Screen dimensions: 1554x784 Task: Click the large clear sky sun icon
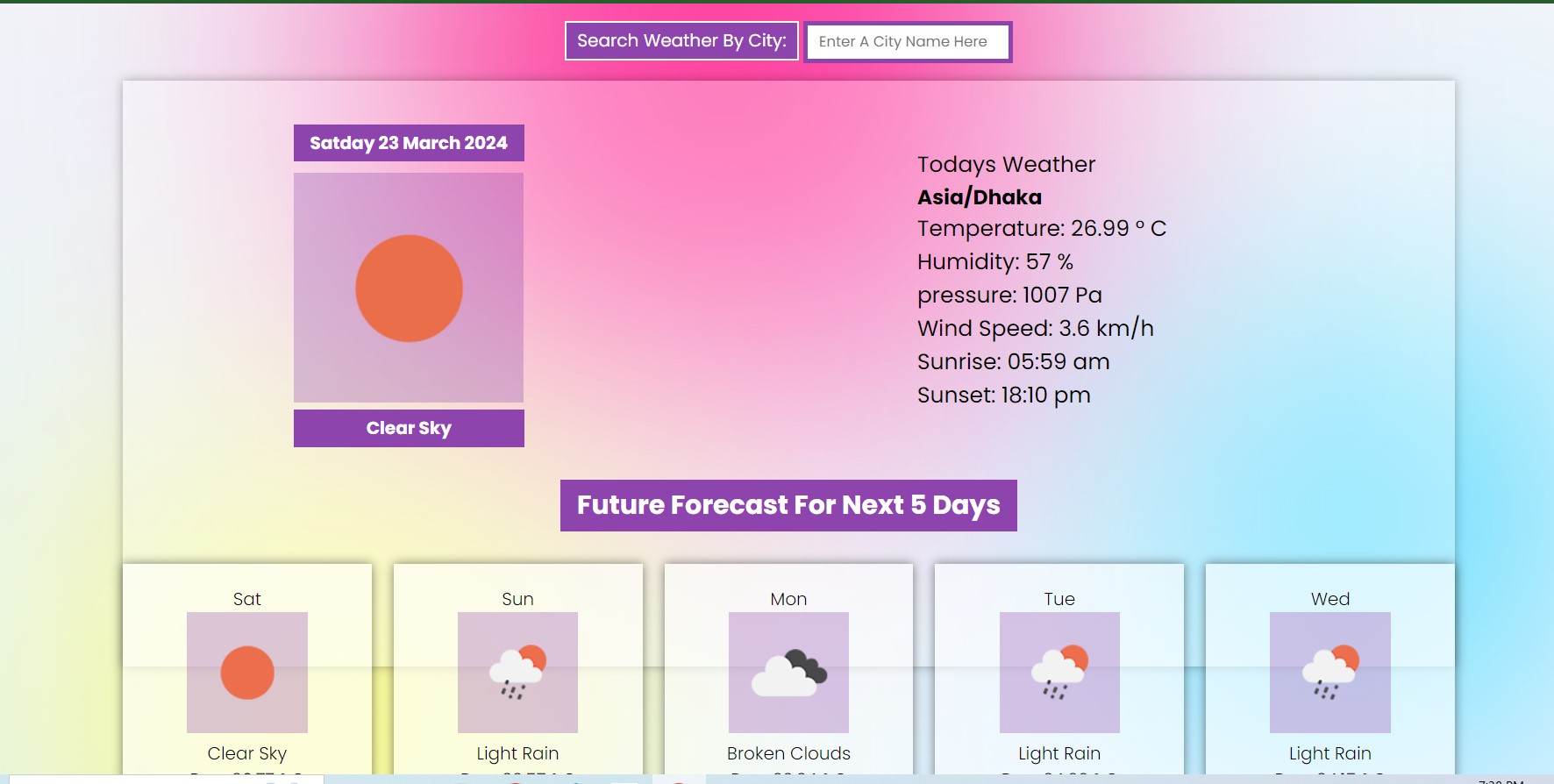click(x=409, y=288)
